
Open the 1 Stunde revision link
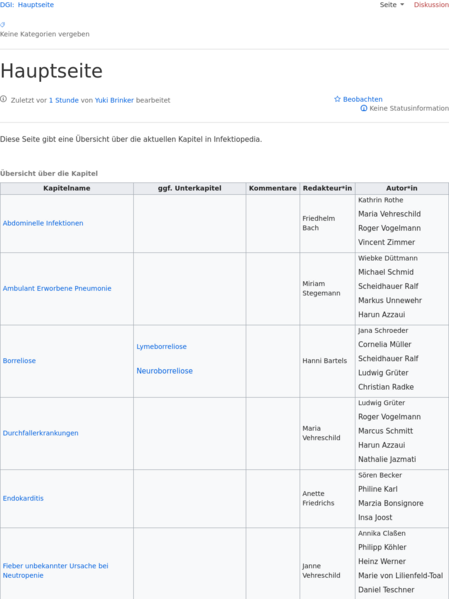click(x=64, y=100)
